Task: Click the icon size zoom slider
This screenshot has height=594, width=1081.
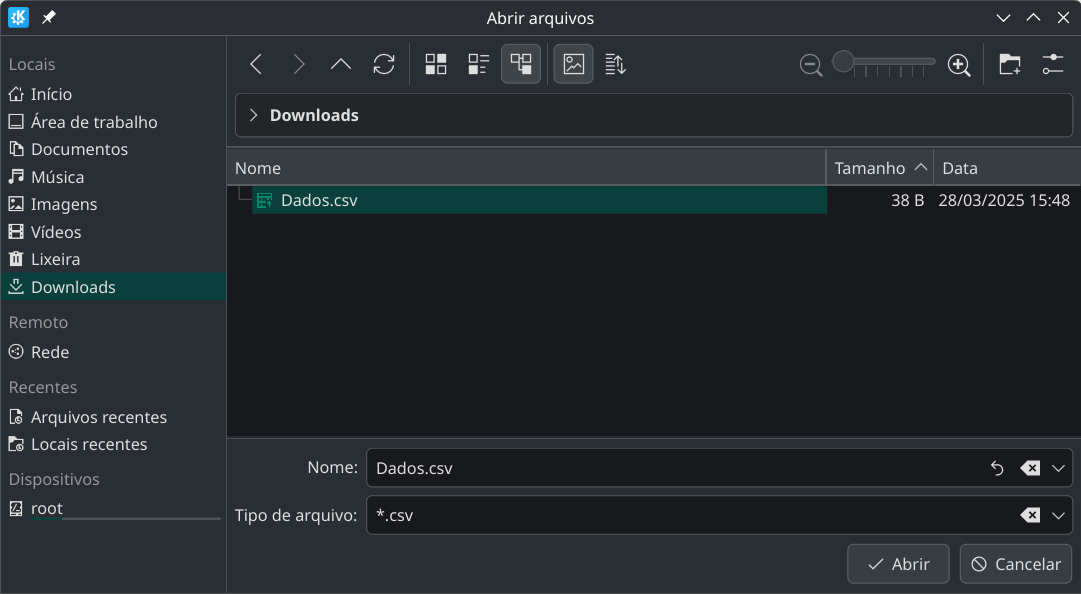Action: (885, 62)
